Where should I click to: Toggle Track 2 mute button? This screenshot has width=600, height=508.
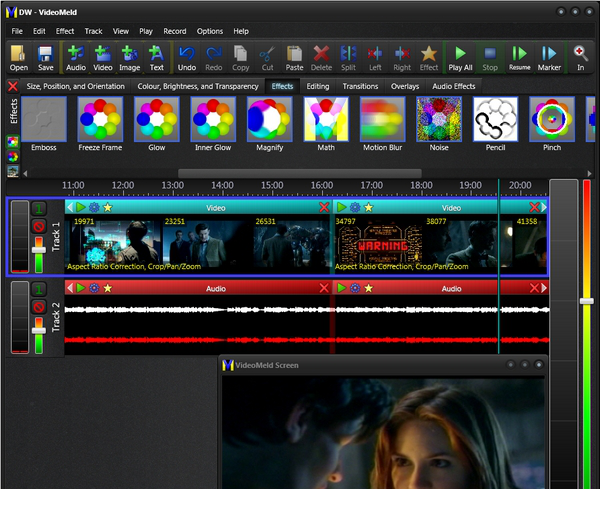[39, 307]
